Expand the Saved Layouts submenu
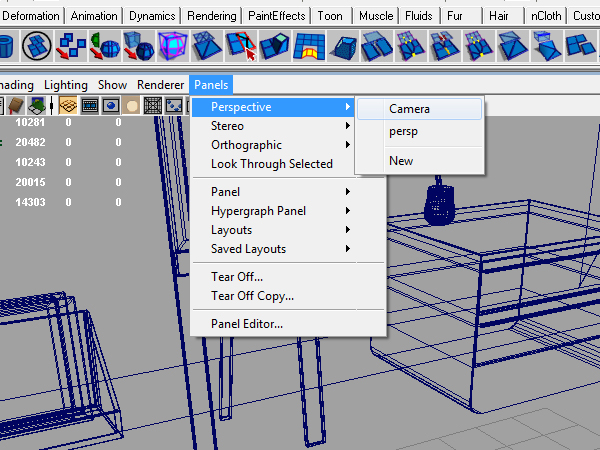The height and width of the screenshot is (450, 600). (x=273, y=249)
